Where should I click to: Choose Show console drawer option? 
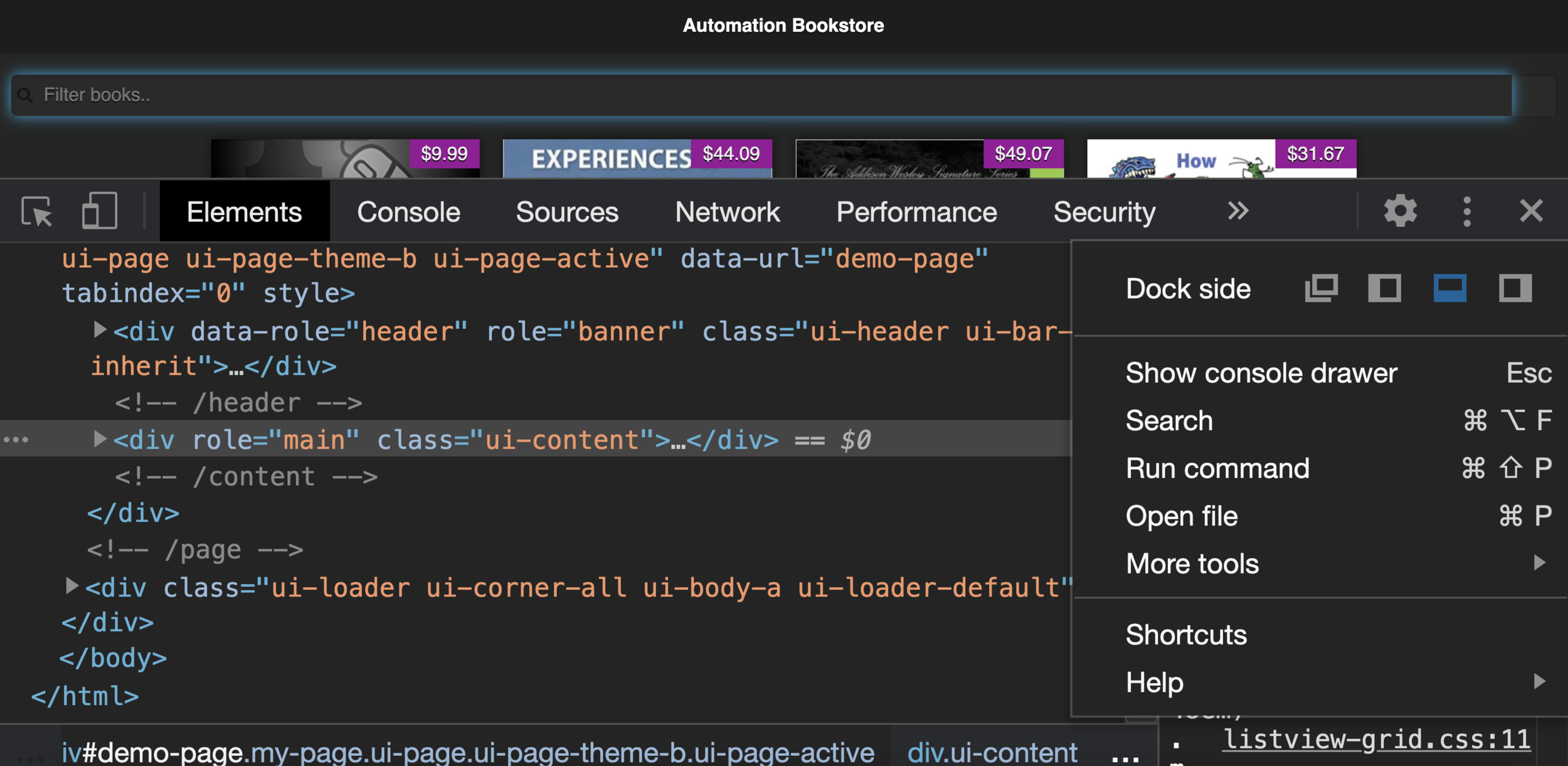1261,372
